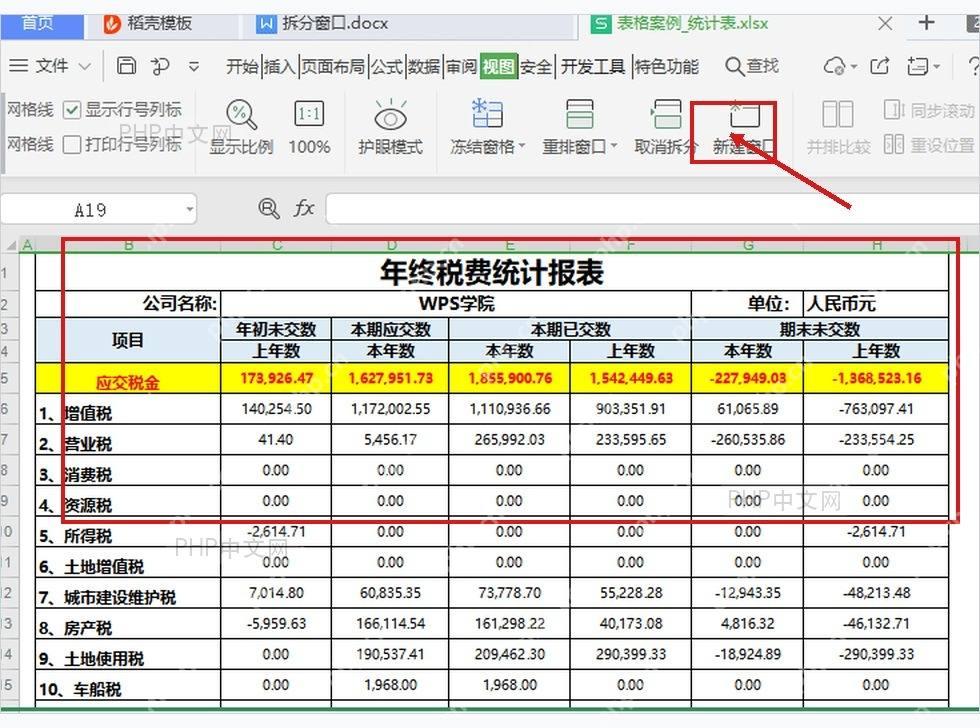Click the 查找 search button

[x=752, y=66]
